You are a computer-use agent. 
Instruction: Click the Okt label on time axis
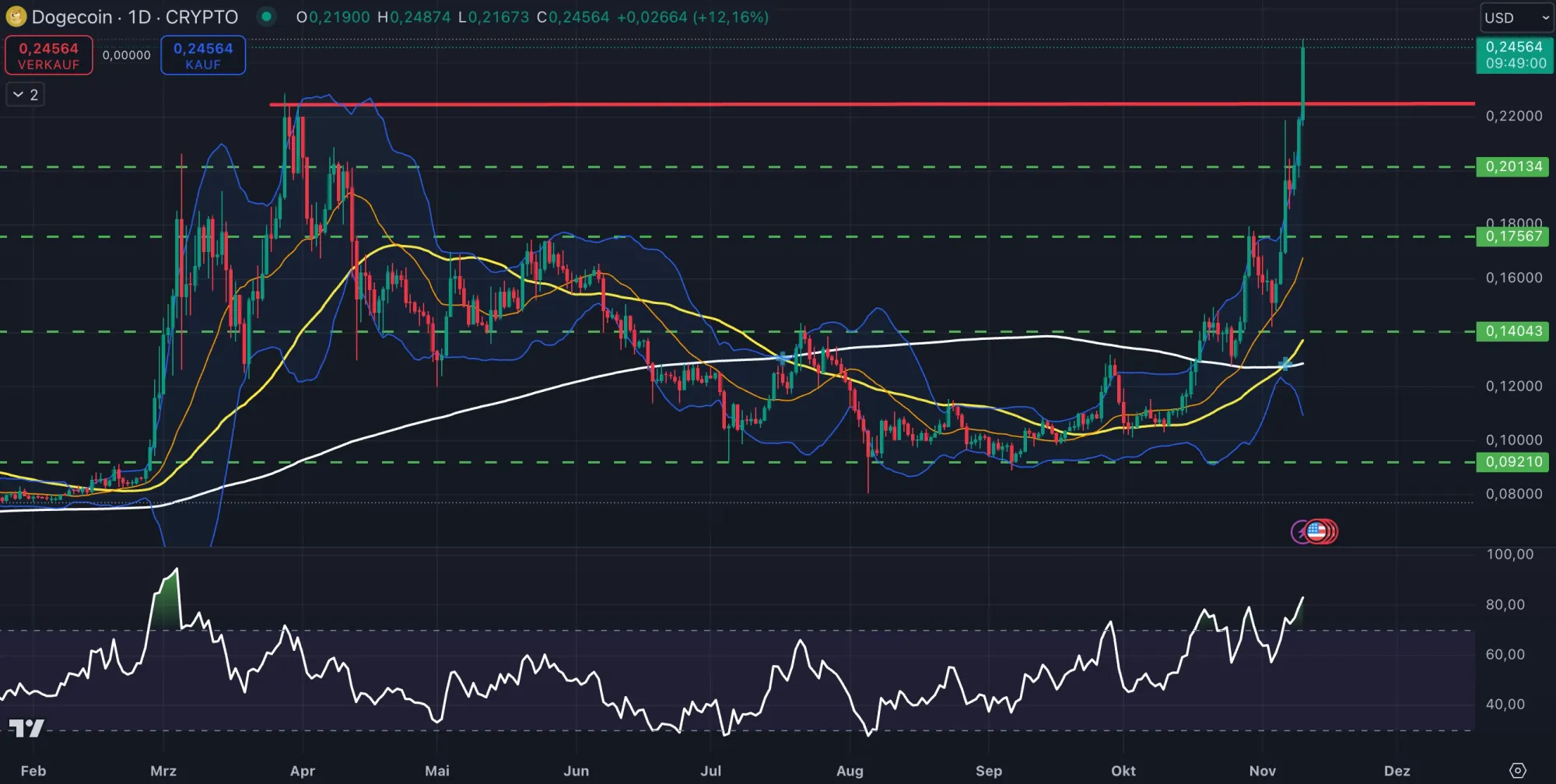(x=1123, y=771)
